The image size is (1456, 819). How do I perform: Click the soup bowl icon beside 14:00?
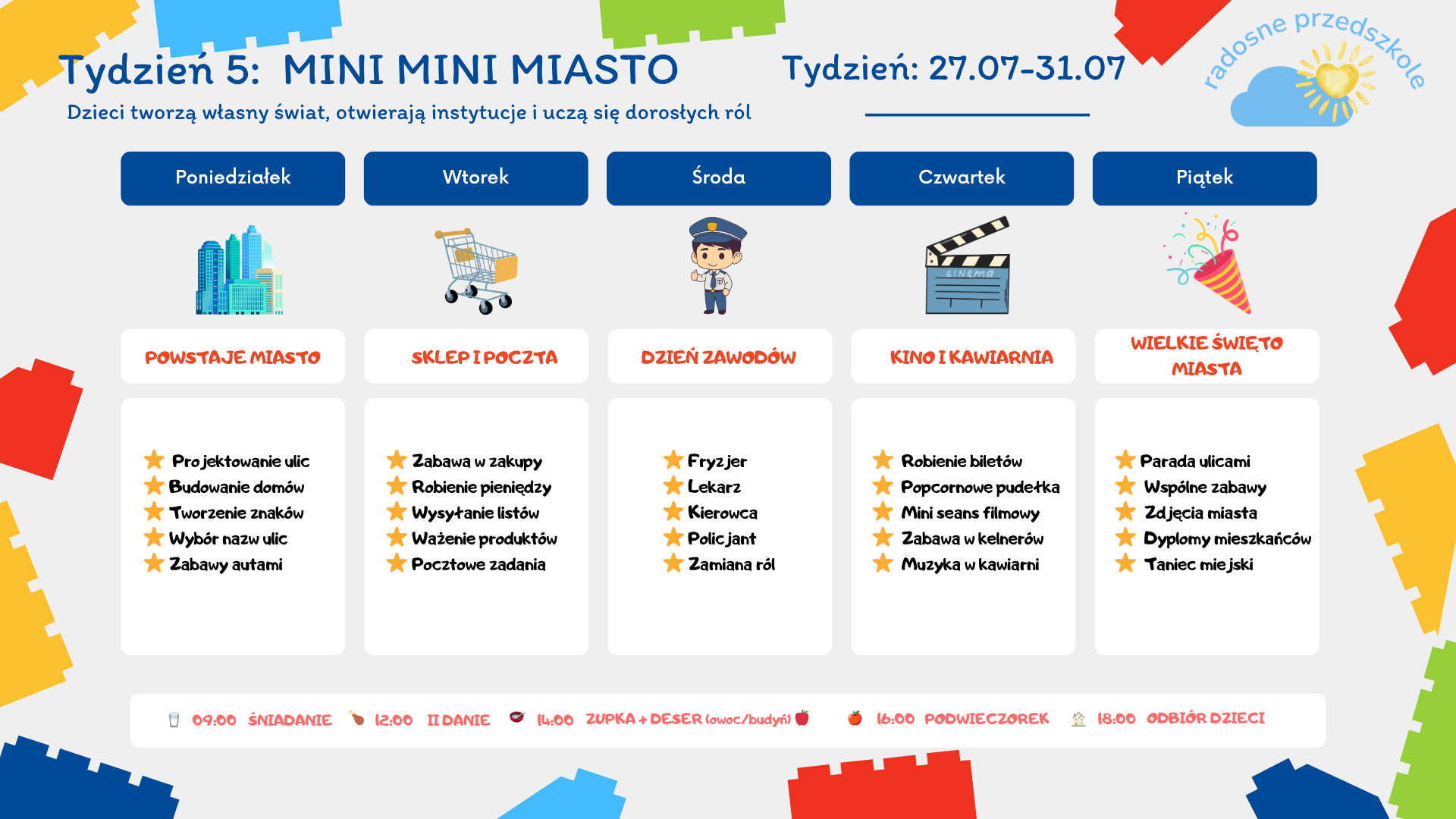point(516,717)
